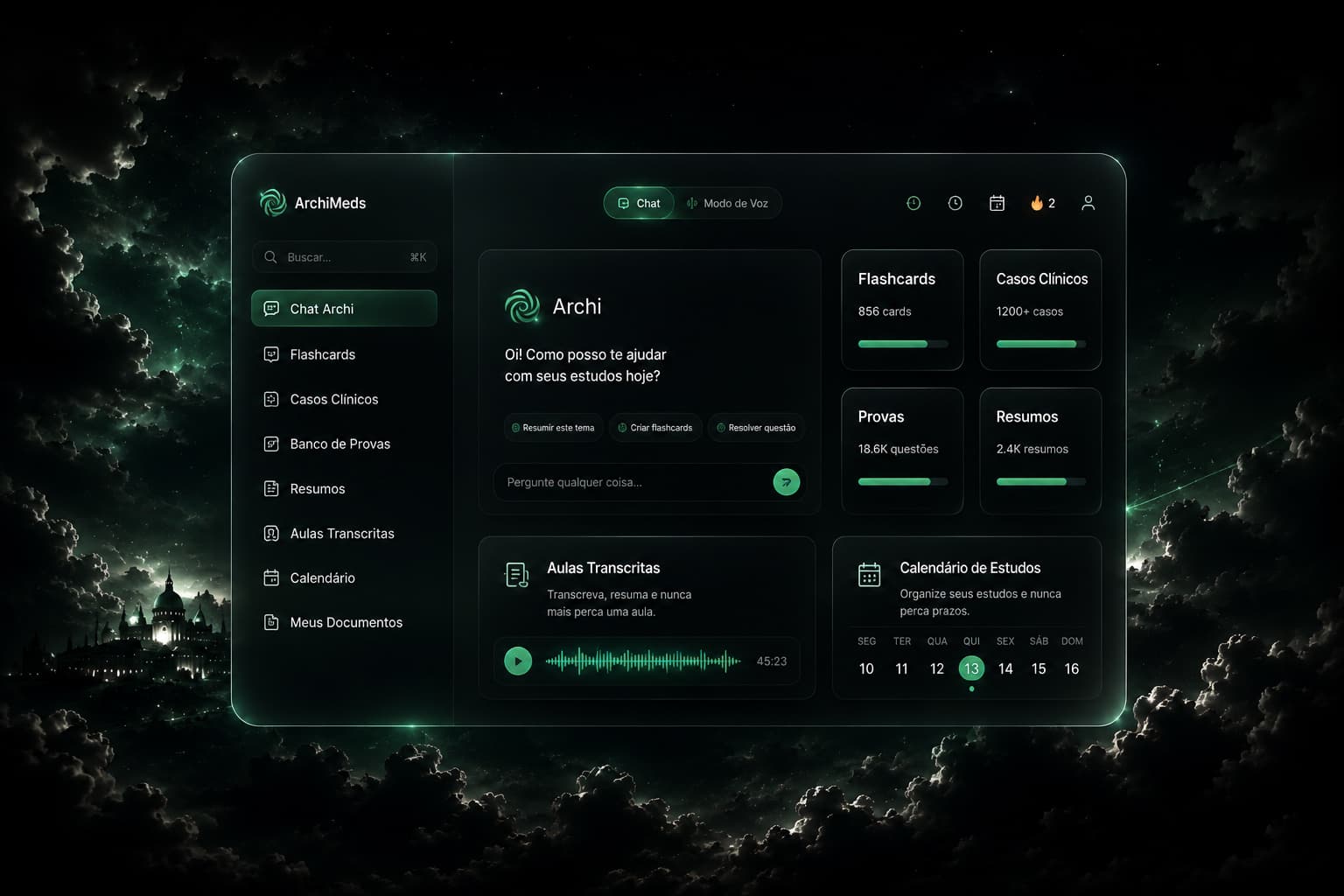Viewport: 1344px width, 896px height.
Task: Click the Provas tile progress bar
Action: tap(903, 481)
